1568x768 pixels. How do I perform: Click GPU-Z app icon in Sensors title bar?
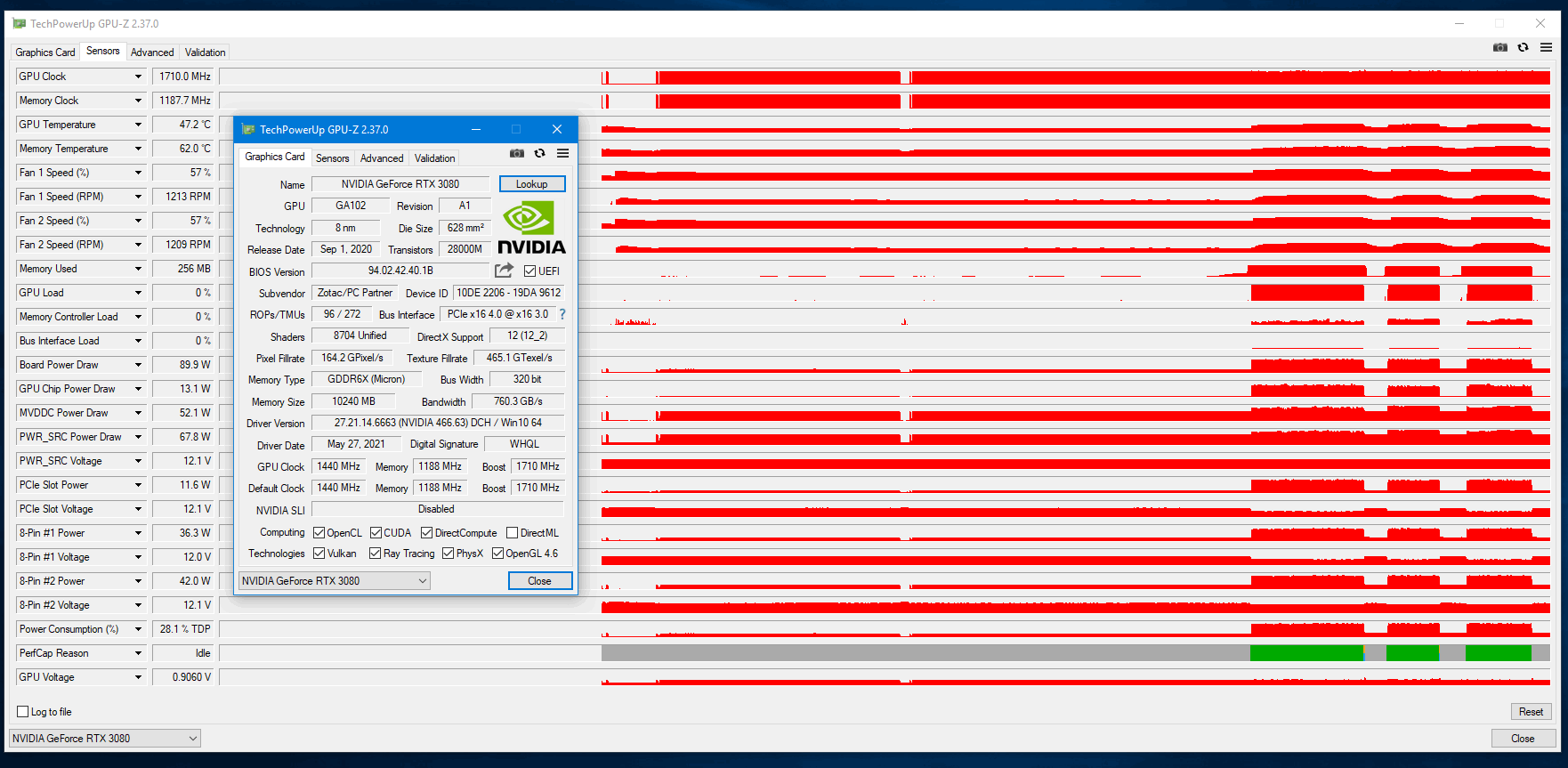click(20, 23)
